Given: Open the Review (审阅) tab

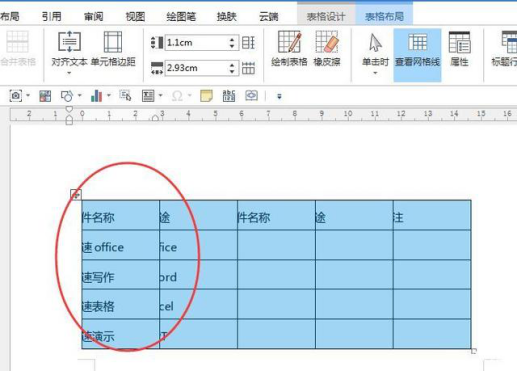Looking at the screenshot, I should [94, 16].
